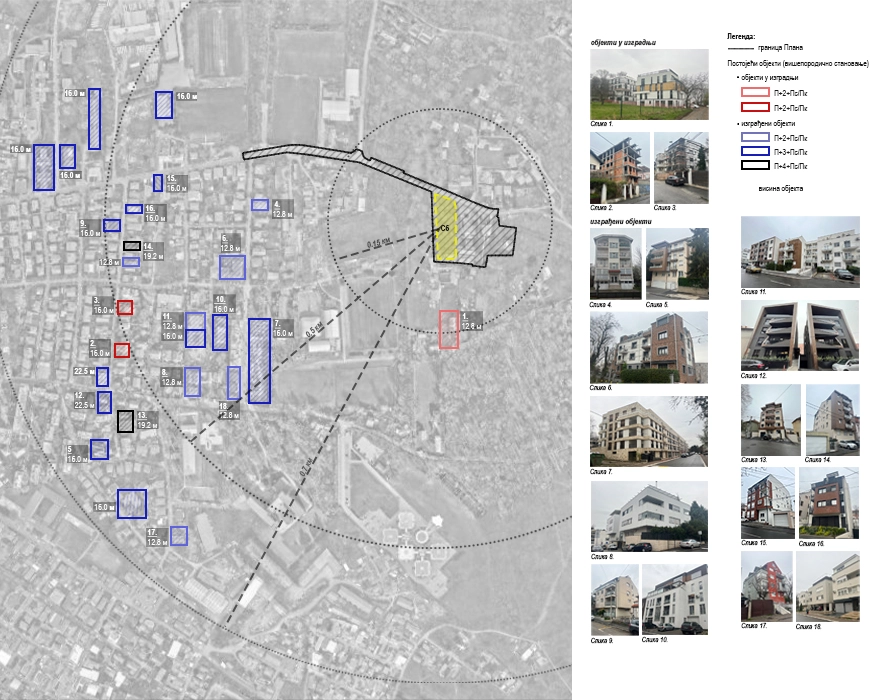Click the dark red legend swatch
The image size is (870, 700).
[x=755, y=107]
